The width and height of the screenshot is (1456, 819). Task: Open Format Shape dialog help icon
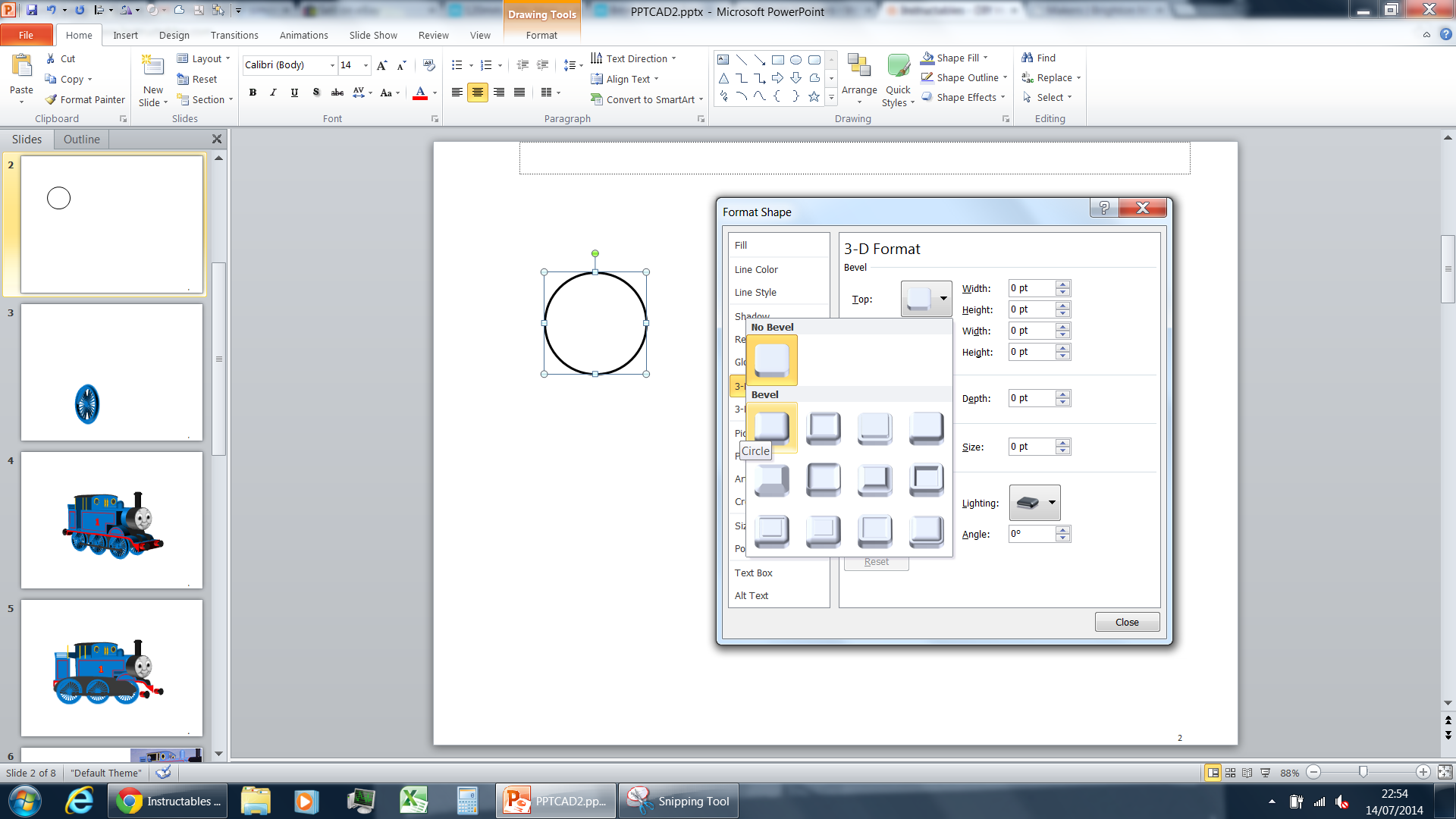coord(1104,208)
